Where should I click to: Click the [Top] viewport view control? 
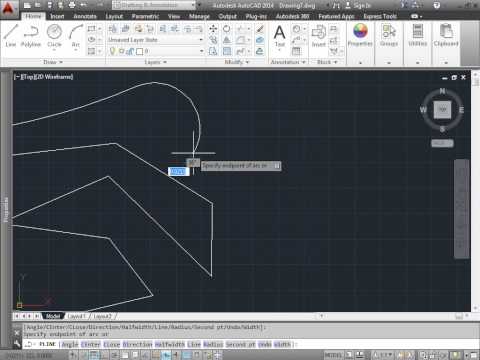(28, 77)
